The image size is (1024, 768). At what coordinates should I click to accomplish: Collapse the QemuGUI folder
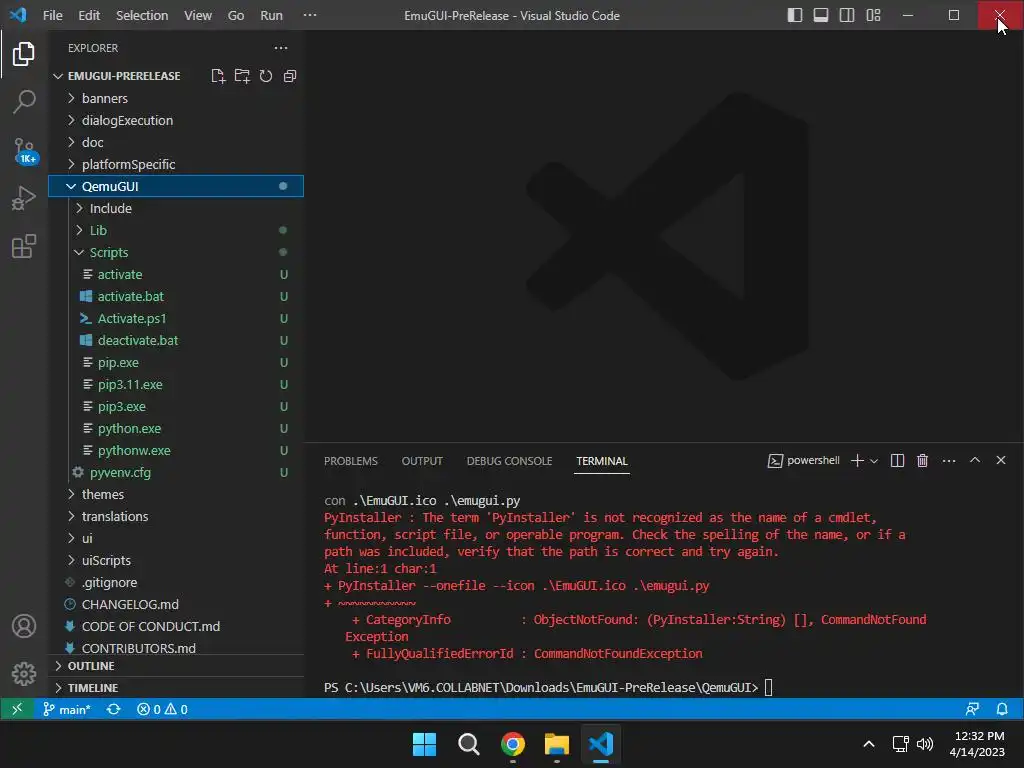coord(176,186)
